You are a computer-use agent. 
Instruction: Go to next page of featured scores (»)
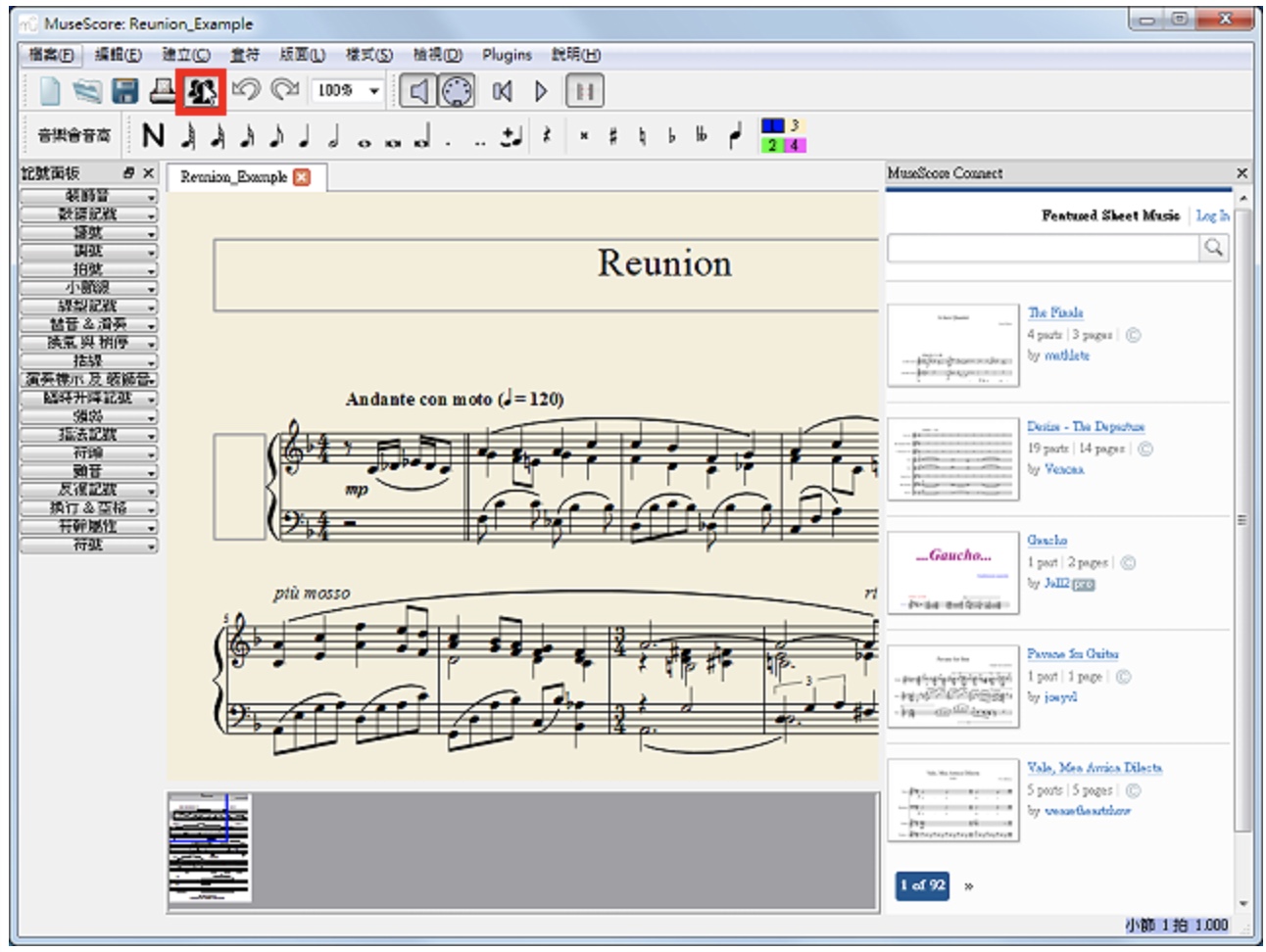coord(968,885)
